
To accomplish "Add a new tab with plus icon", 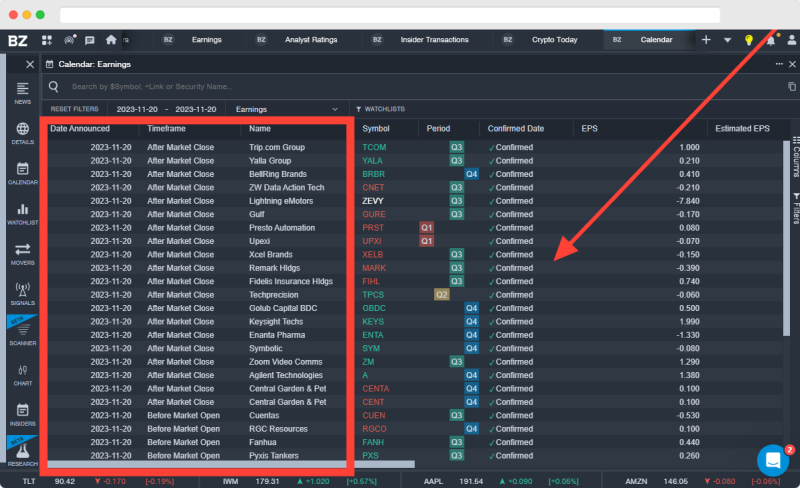I will [706, 39].
